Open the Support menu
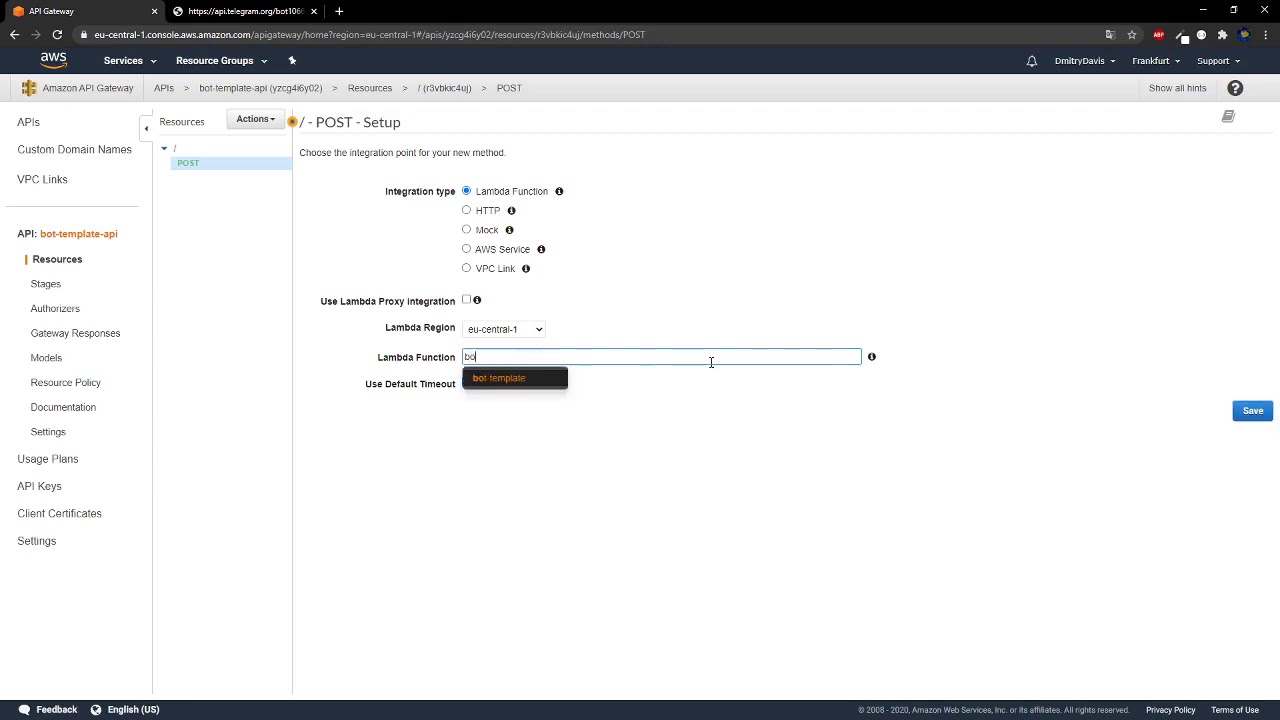 coord(1218,61)
